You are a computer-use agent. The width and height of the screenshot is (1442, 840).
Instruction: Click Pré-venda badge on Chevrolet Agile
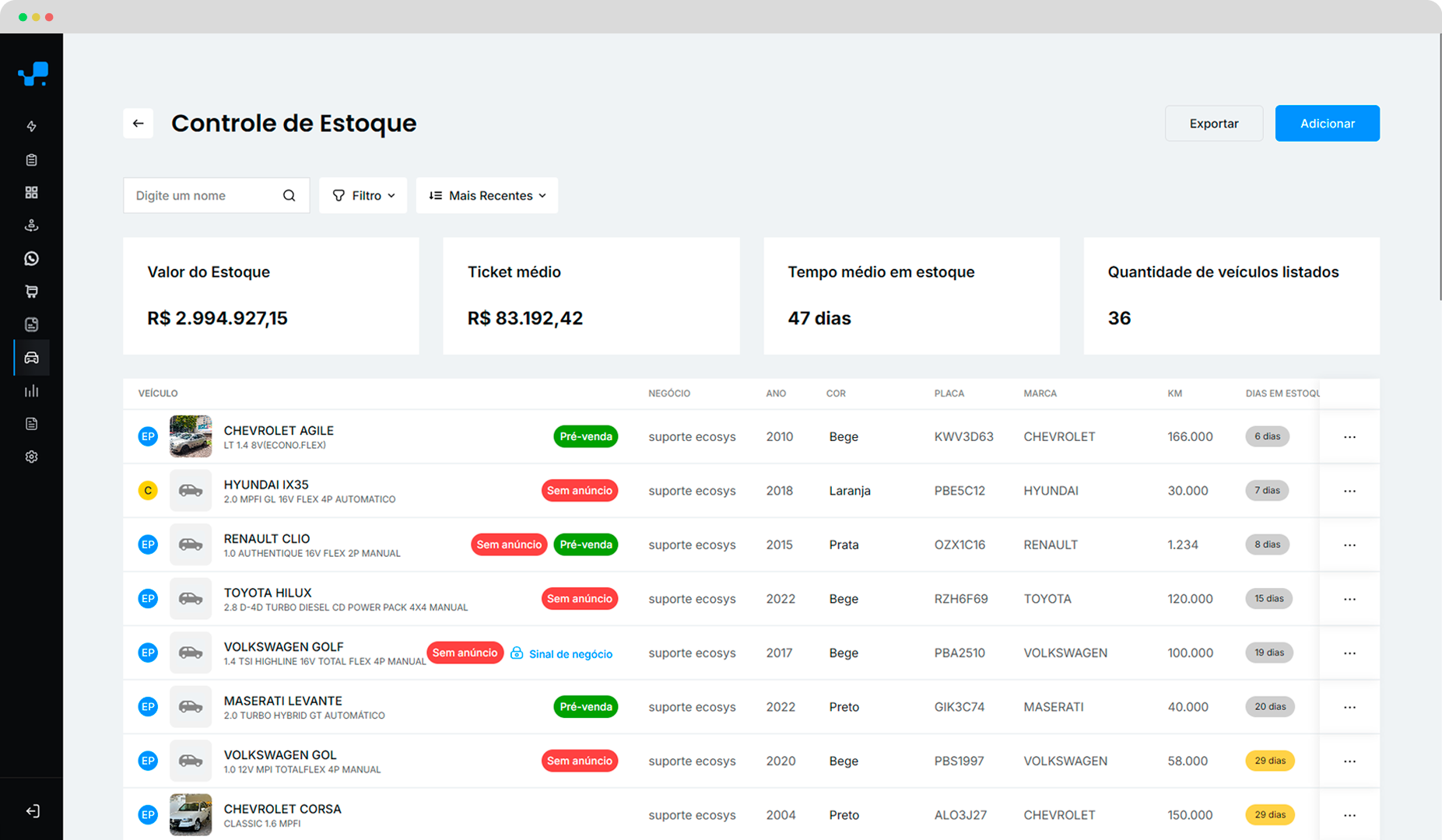click(x=586, y=436)
